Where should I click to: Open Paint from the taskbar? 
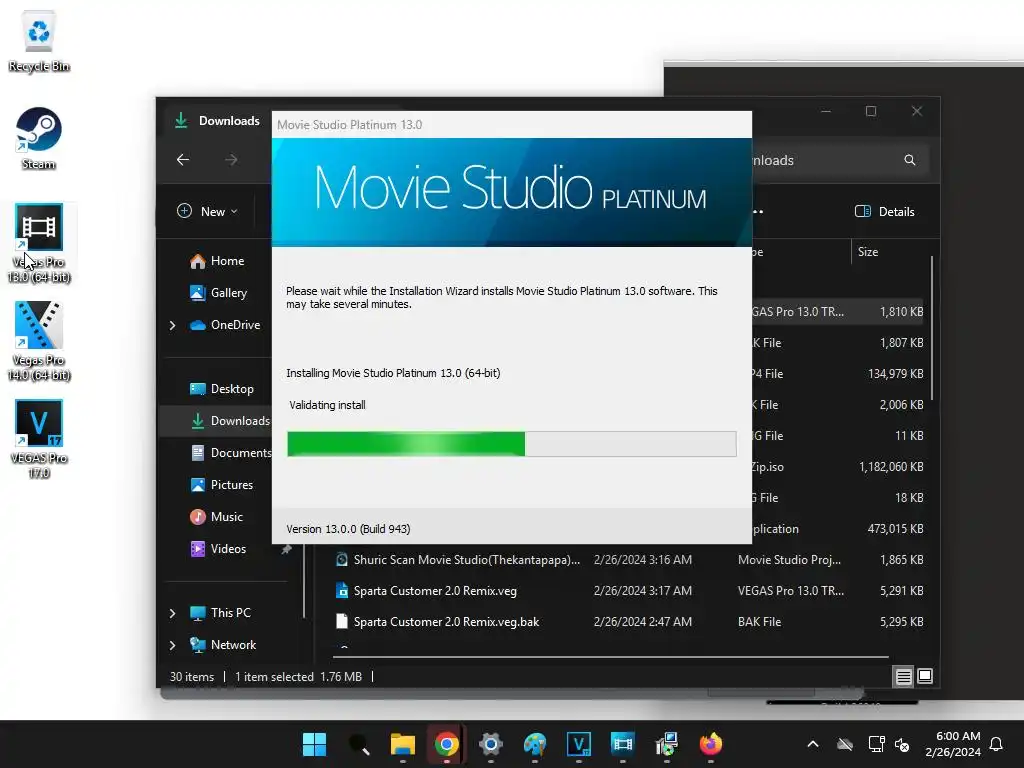tap(535, 744)
